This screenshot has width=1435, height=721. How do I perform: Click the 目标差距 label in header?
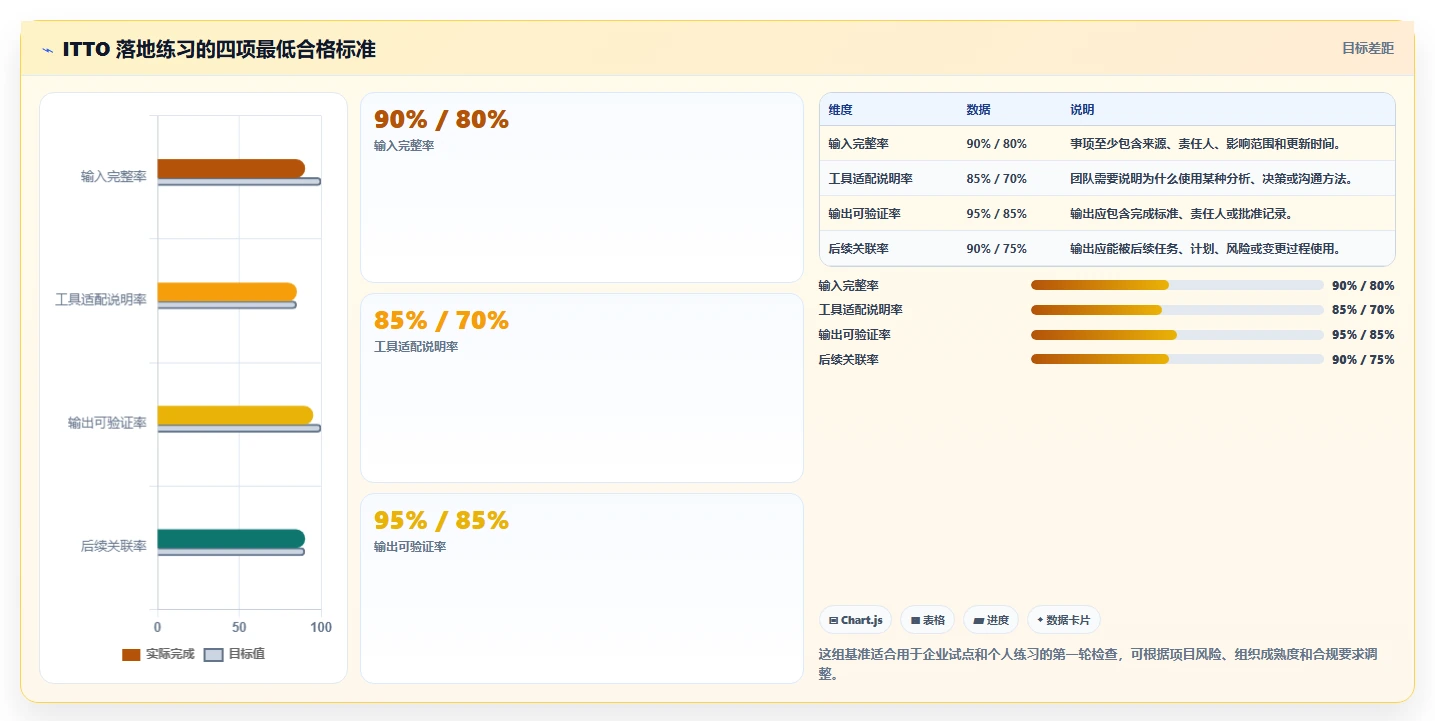coord(1367,48)
